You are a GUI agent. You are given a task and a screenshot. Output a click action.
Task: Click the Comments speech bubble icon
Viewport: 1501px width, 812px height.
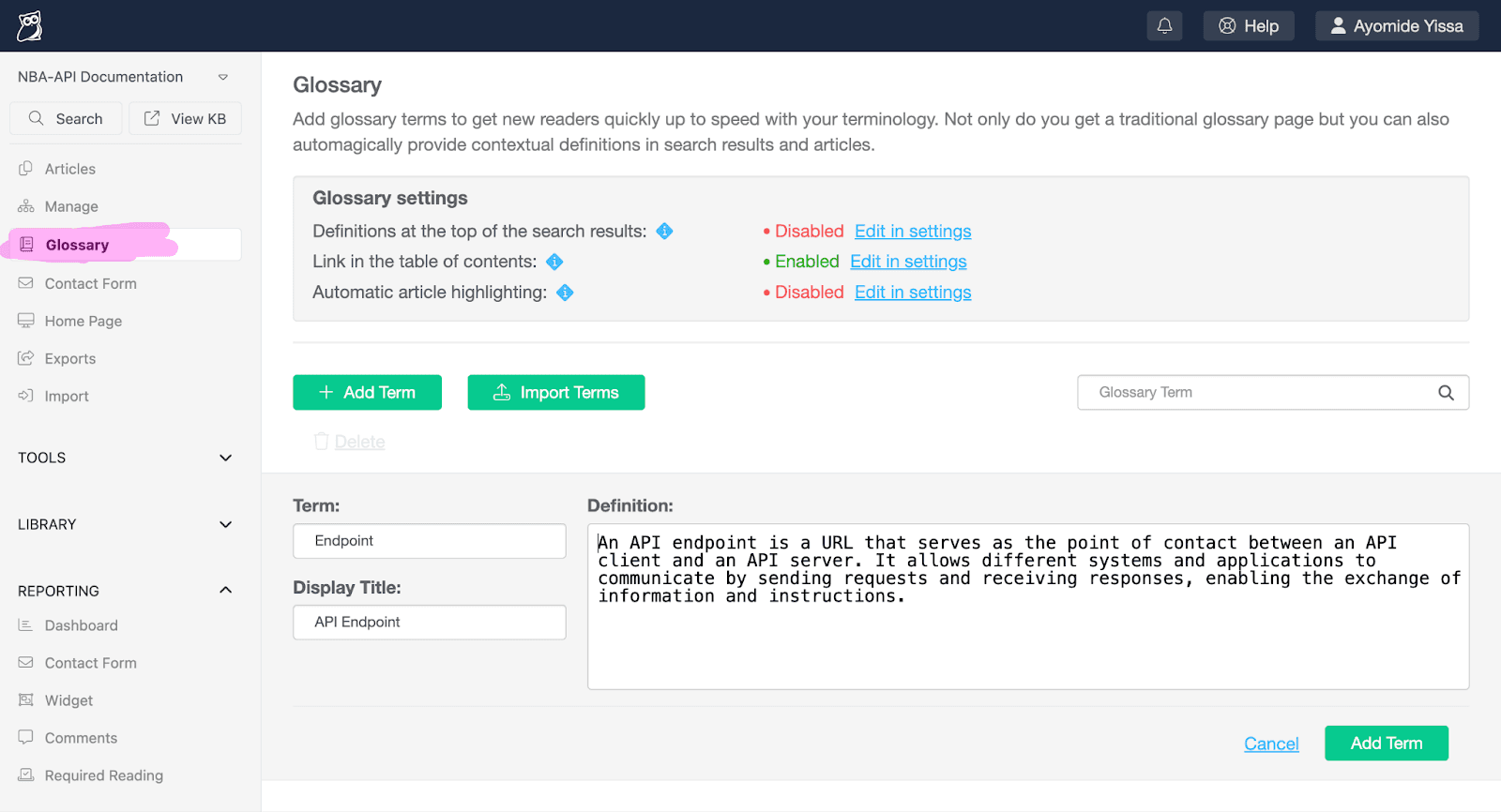tap(26, 738)
